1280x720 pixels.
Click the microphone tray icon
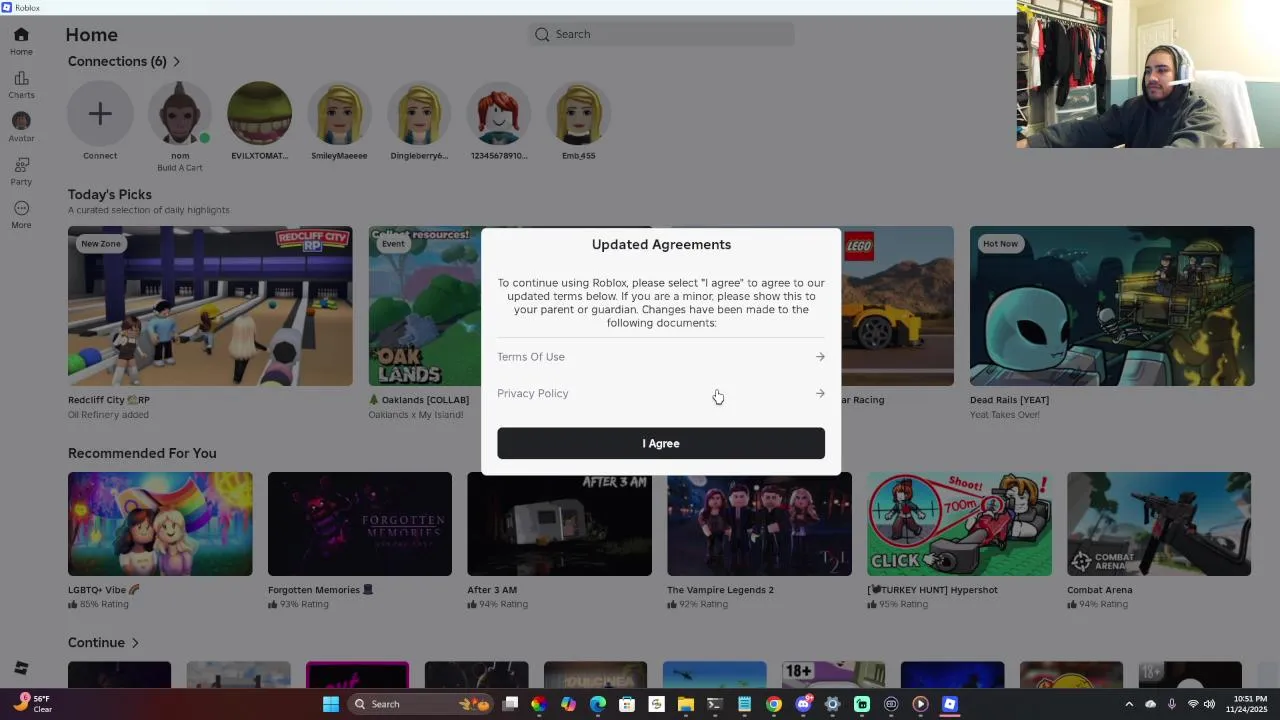[1171, 704]
